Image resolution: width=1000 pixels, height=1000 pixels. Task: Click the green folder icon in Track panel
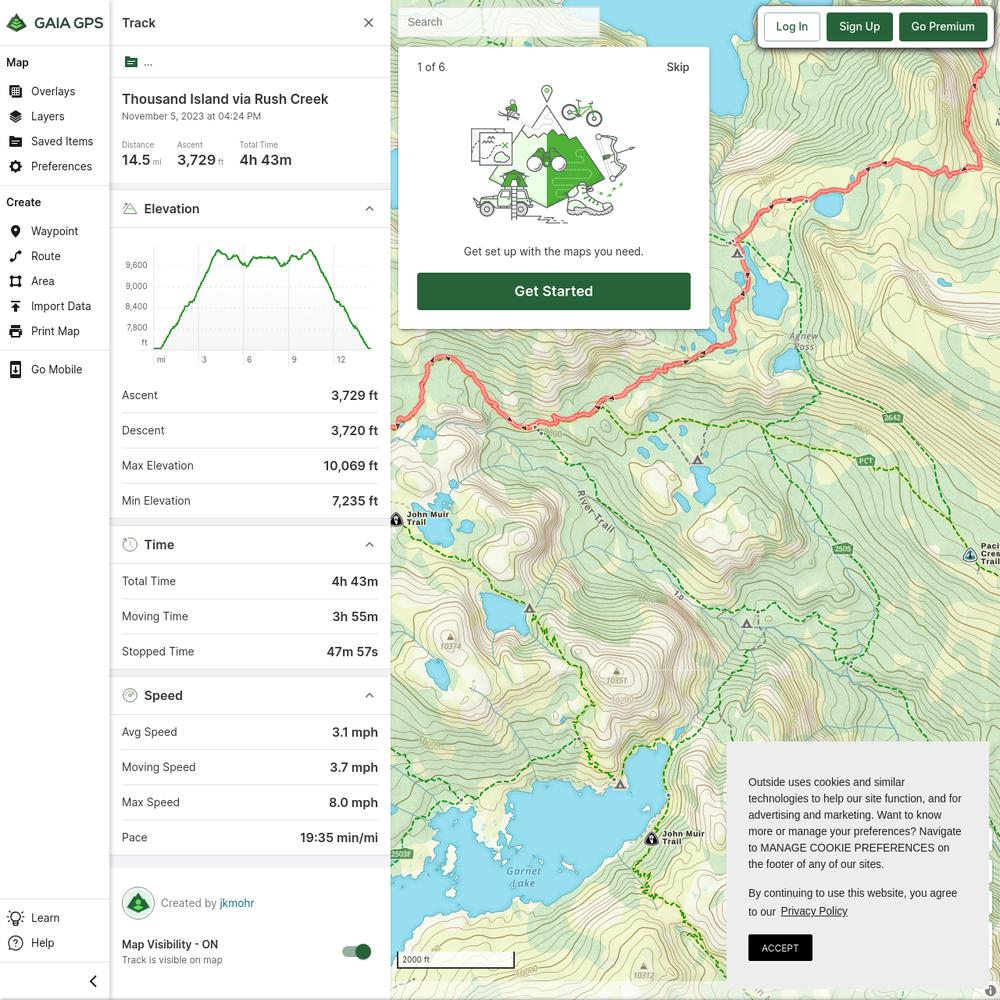pyautogui.click(x=131, y=62)
